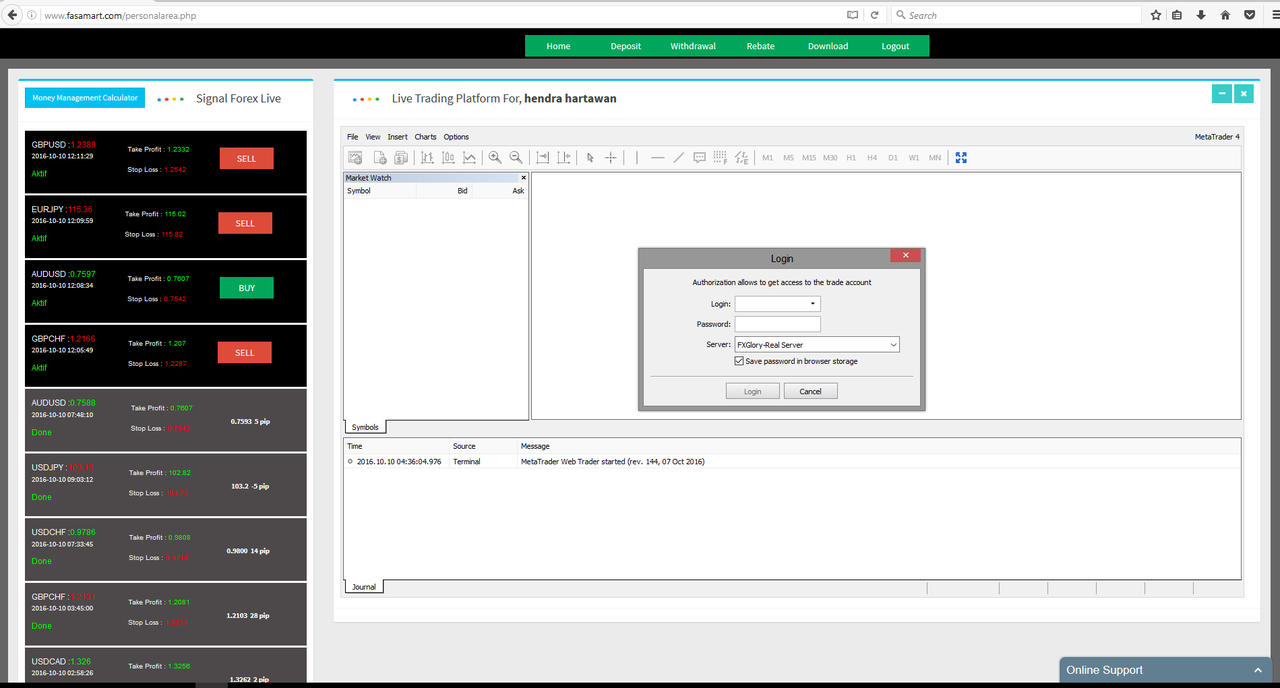
Task: Click BUY button for AUDUSD signal
Action: click(x=246, y=288)
